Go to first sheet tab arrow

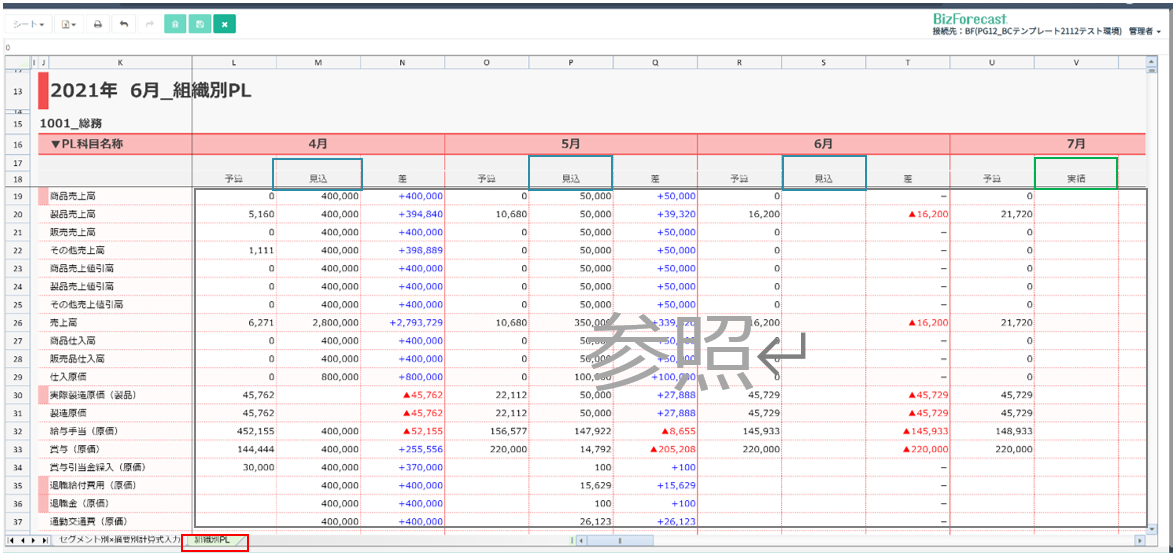pyautogui.click(x=11, y=540)
